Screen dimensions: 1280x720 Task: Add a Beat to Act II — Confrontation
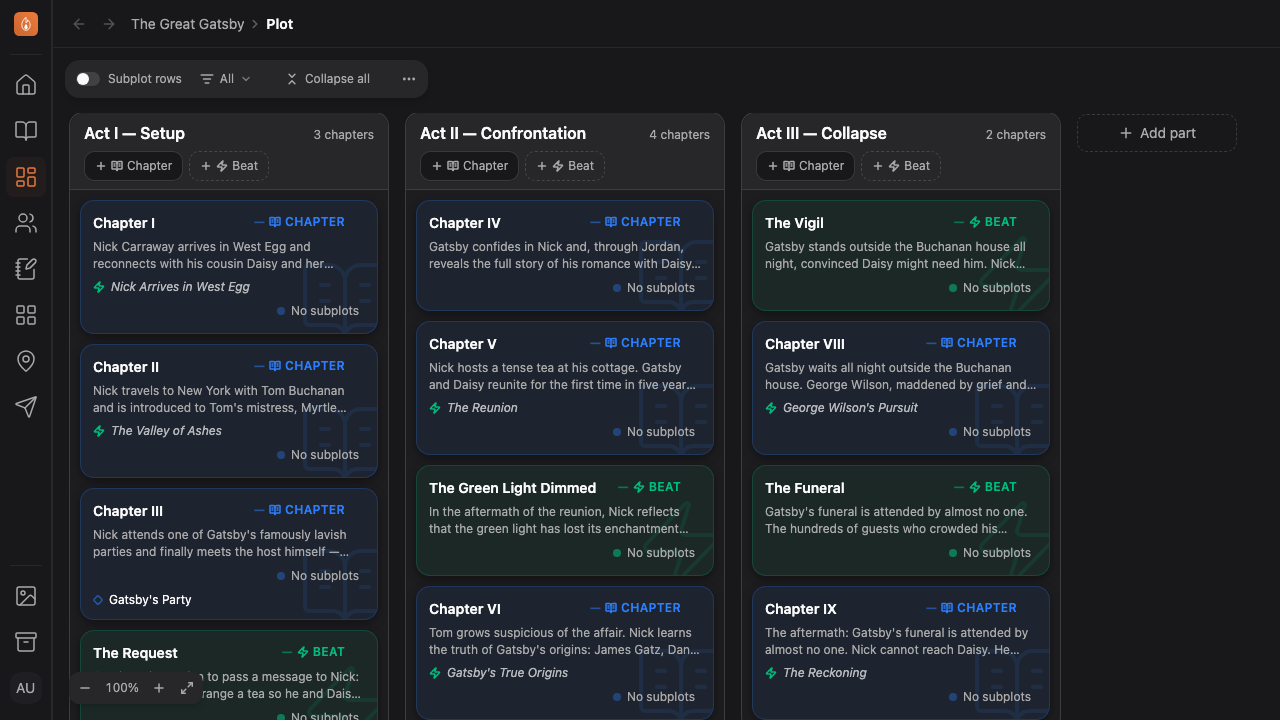pos(565,166)
